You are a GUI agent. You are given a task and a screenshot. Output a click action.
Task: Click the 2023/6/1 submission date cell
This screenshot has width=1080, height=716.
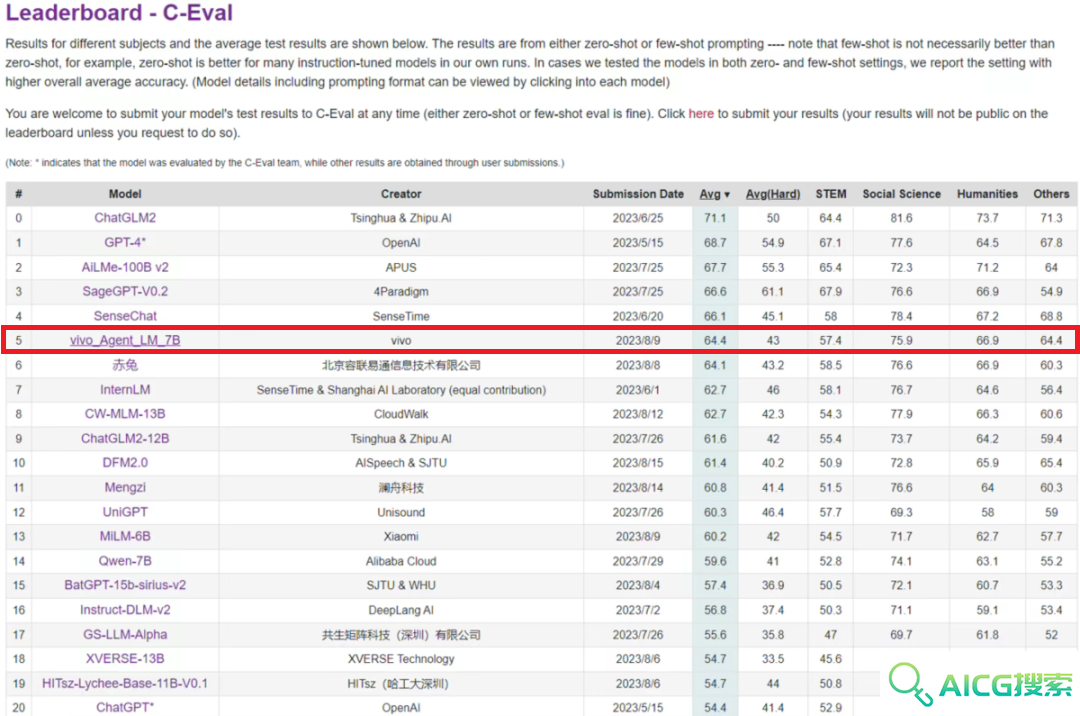pos(638,390)
